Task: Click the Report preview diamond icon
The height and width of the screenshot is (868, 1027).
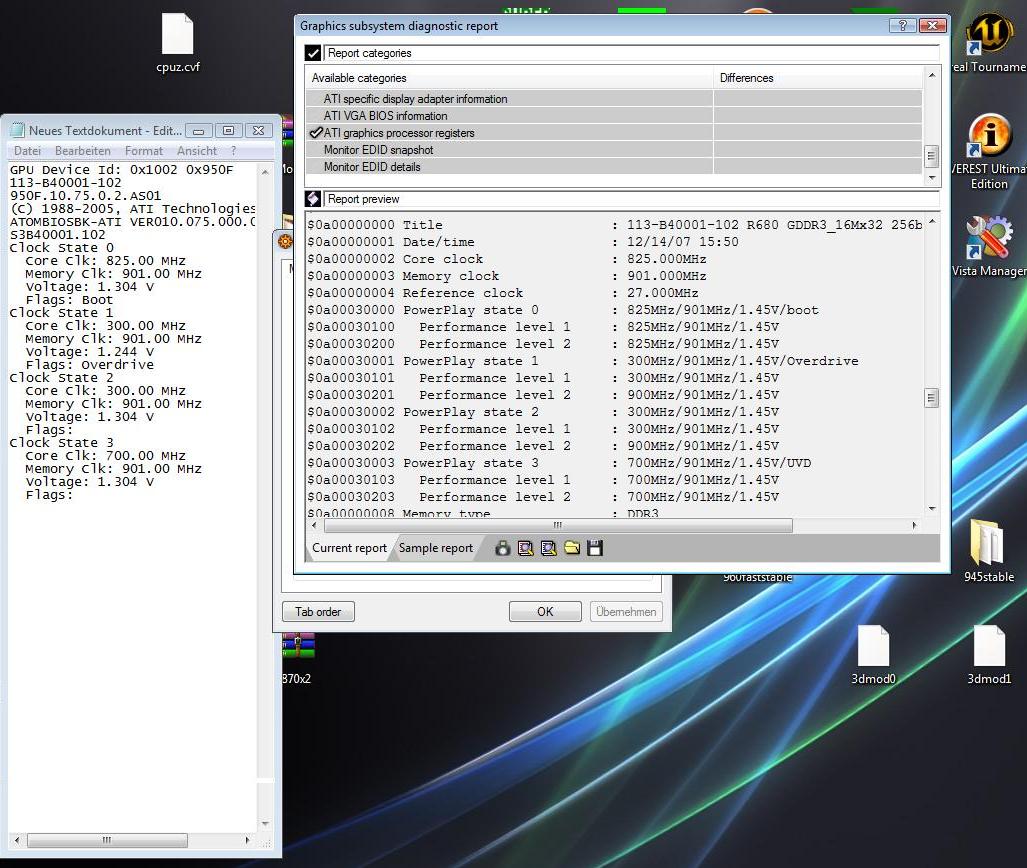Action: [x=313, y=198]
